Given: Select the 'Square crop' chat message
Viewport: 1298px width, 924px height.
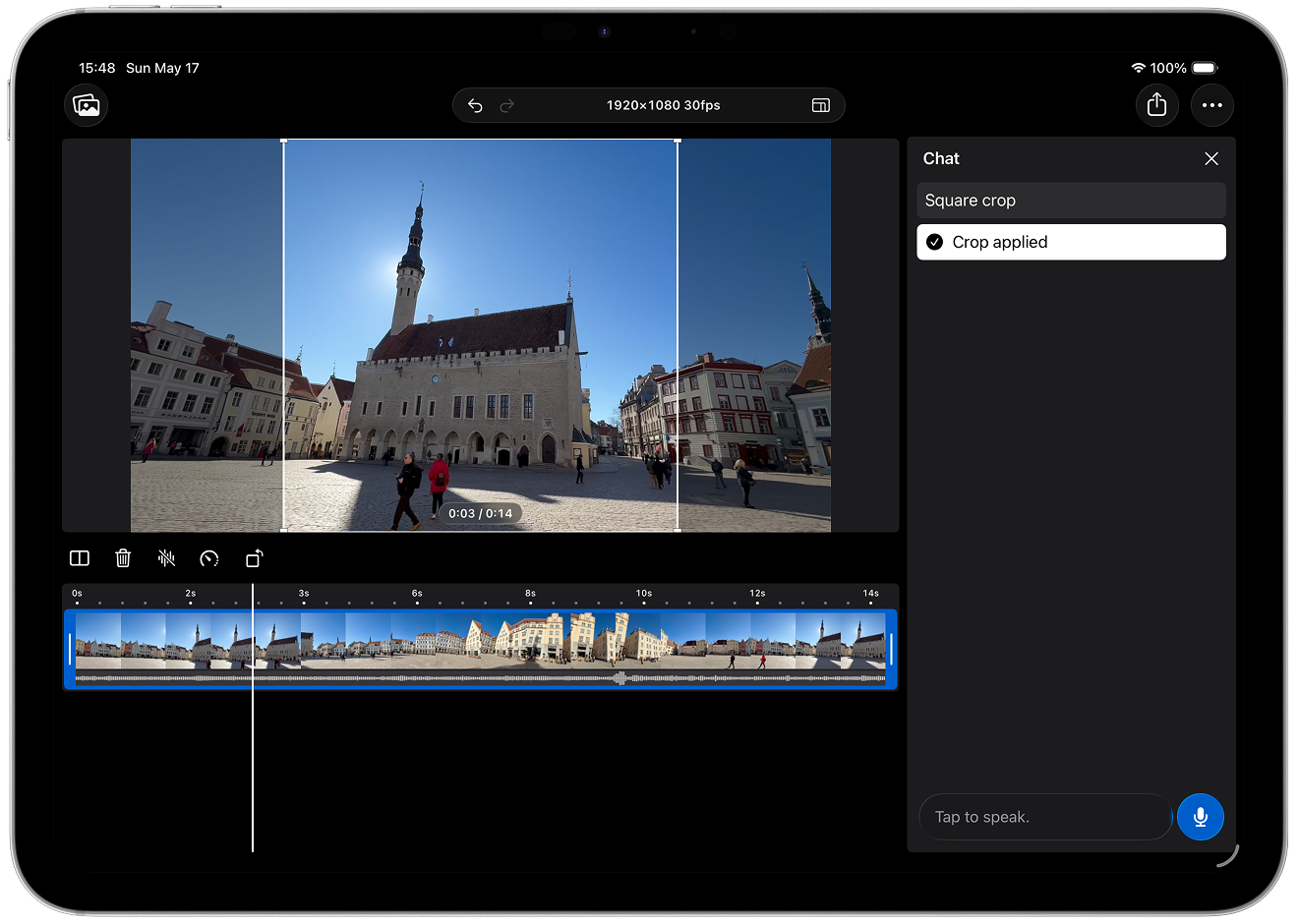Looking at the screenshot, I should (x=1071, y=201).
